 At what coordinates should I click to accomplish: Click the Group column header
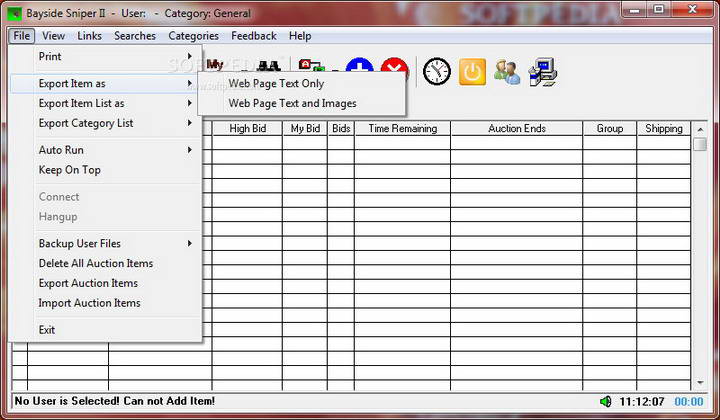coord(609,129)
